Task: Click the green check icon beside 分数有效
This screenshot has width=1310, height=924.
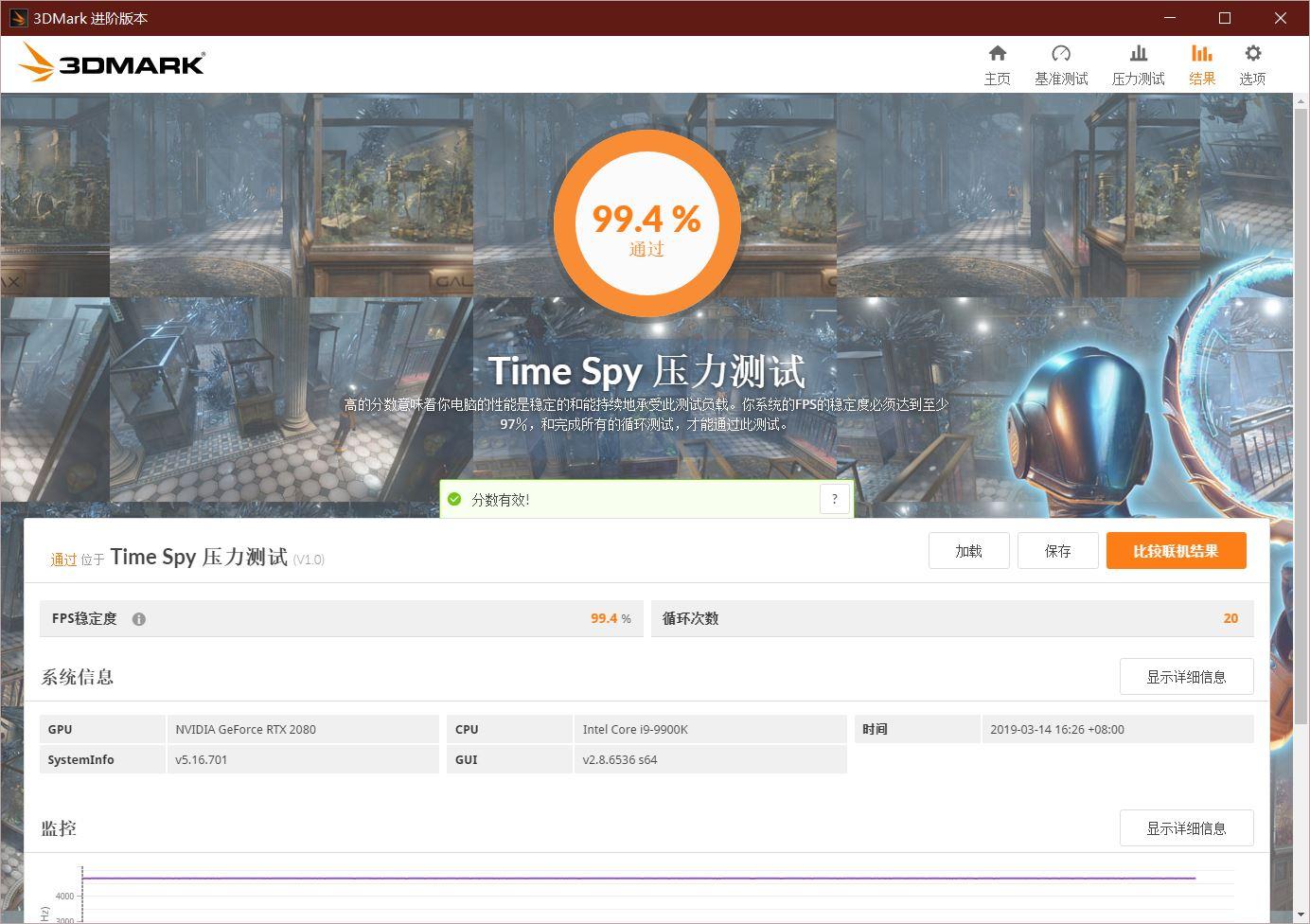Action: point(454,499)
